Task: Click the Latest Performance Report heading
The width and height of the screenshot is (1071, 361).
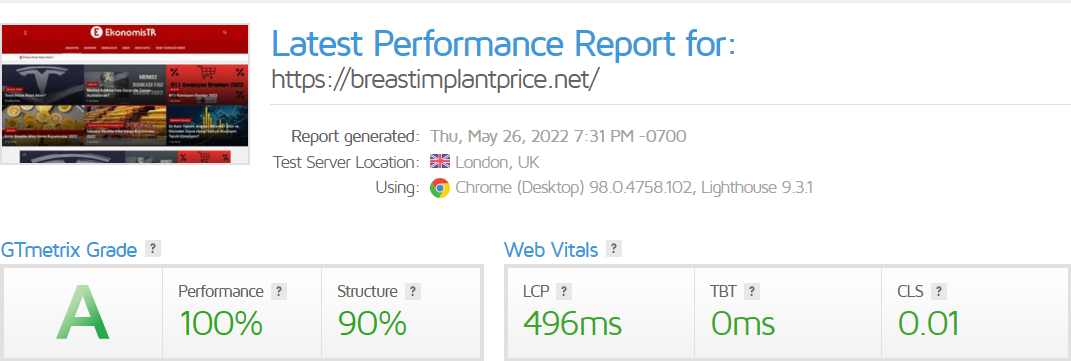Action: coord(503,44)
